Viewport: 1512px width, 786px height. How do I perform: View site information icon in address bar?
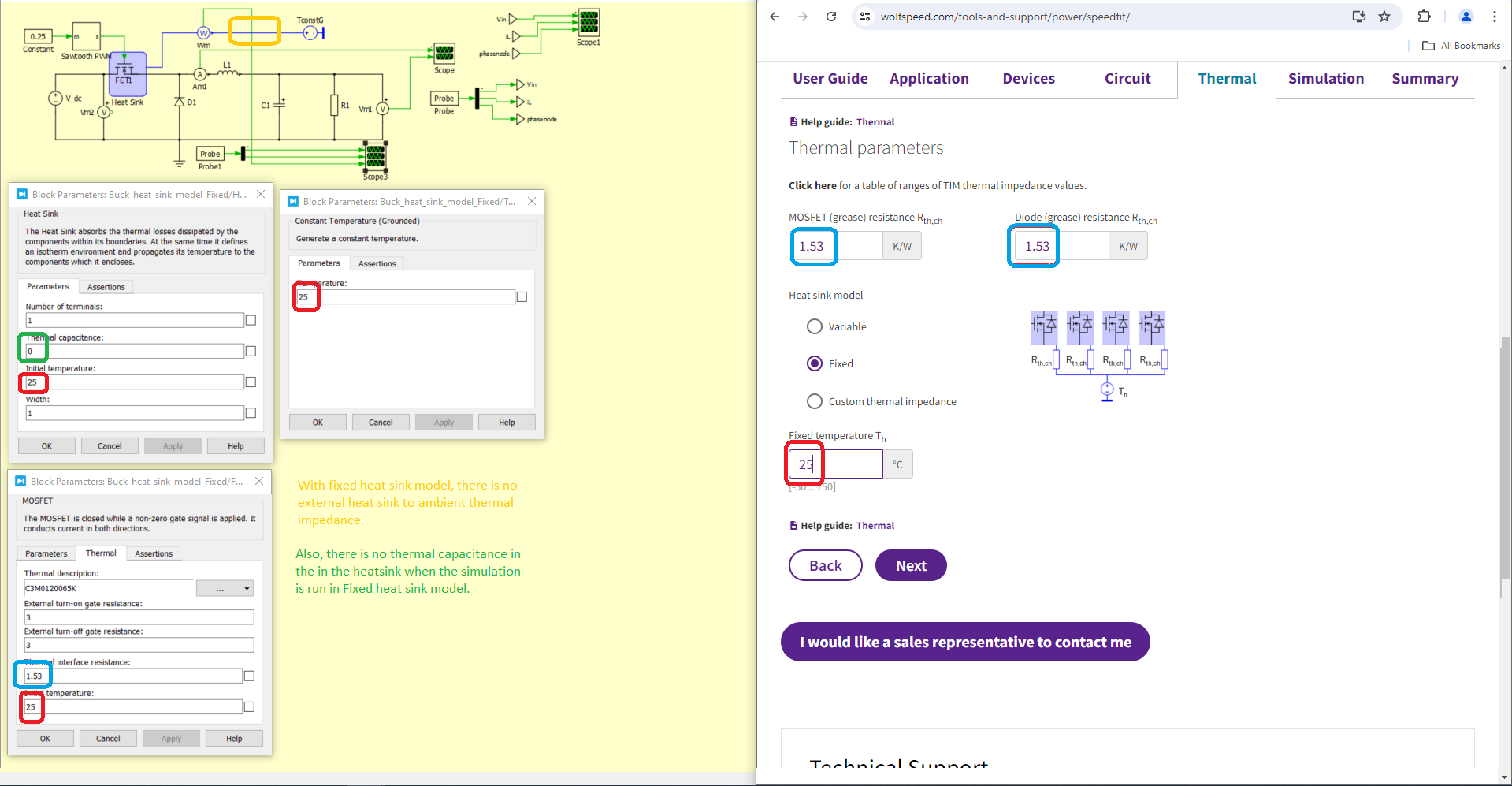(x=865, y=17)
